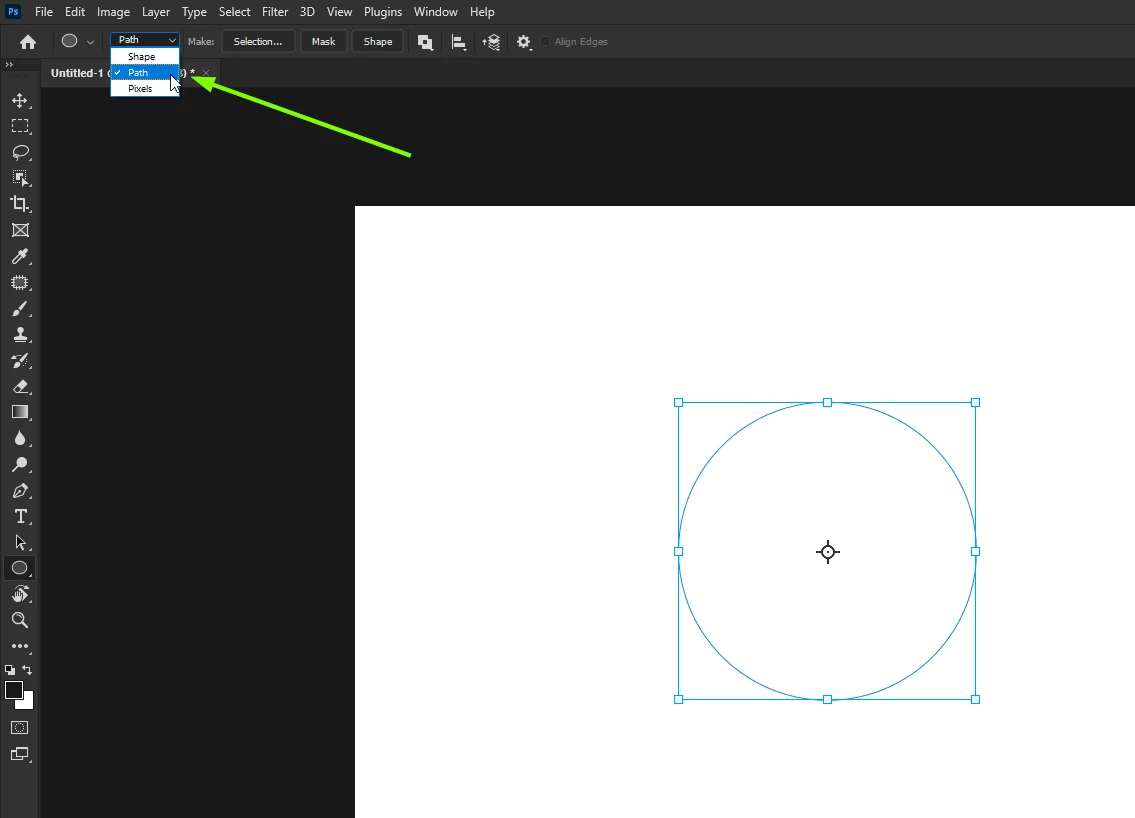Select the Brush tool
Viewport: 1135px width, 818px height.
tap(20, 308)
